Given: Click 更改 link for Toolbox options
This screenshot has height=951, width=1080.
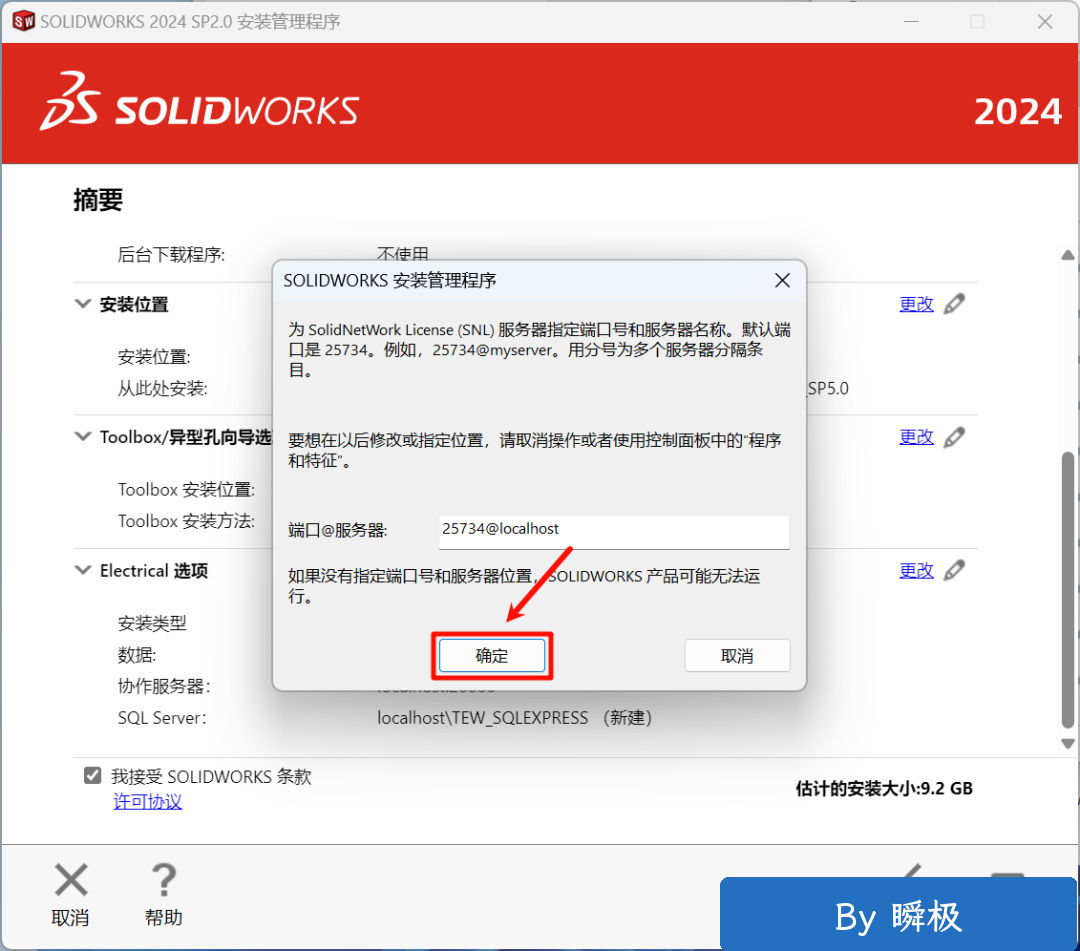Looking at the screenshot, I should 916,437.
